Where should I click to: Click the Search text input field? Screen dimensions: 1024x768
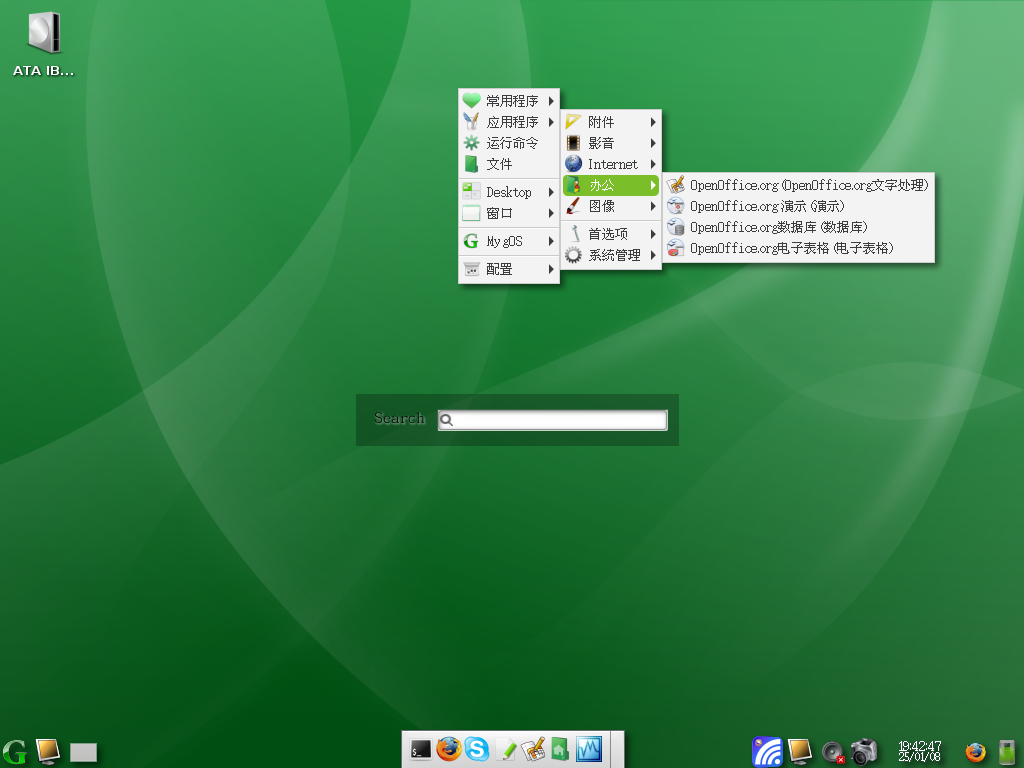tap(552, 420)
